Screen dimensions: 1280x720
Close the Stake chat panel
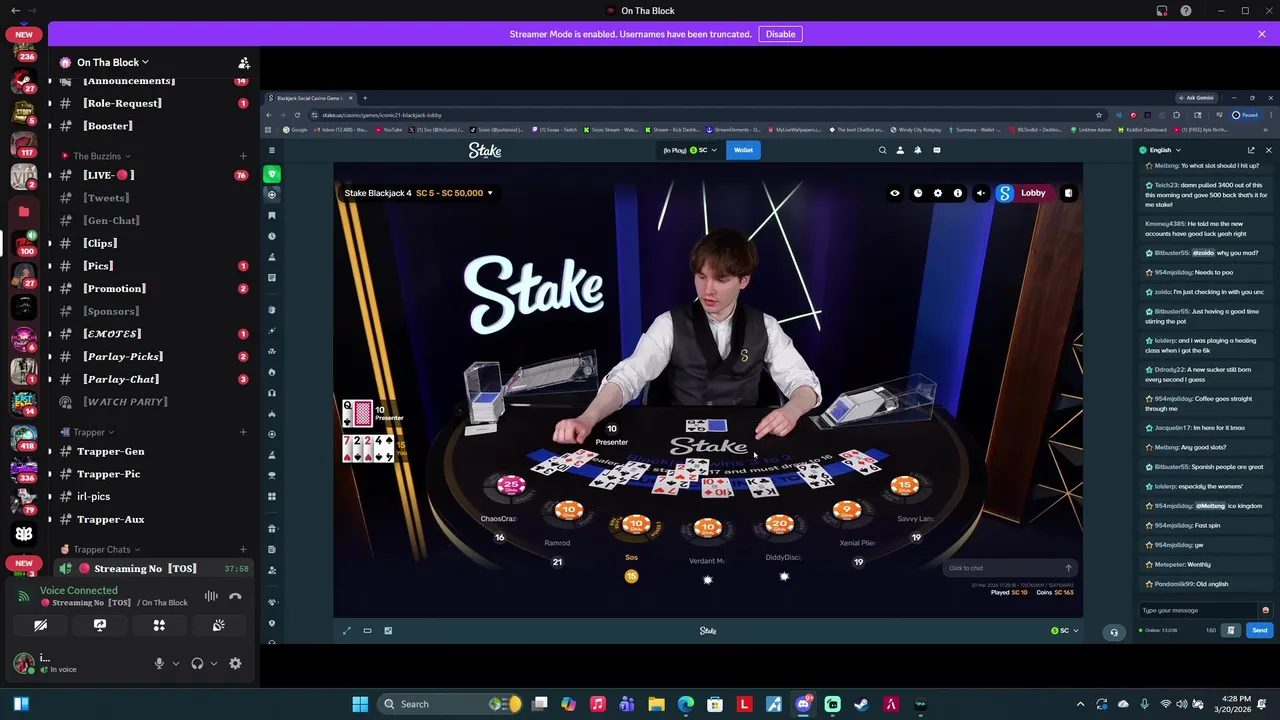(x=1268, y=150)
